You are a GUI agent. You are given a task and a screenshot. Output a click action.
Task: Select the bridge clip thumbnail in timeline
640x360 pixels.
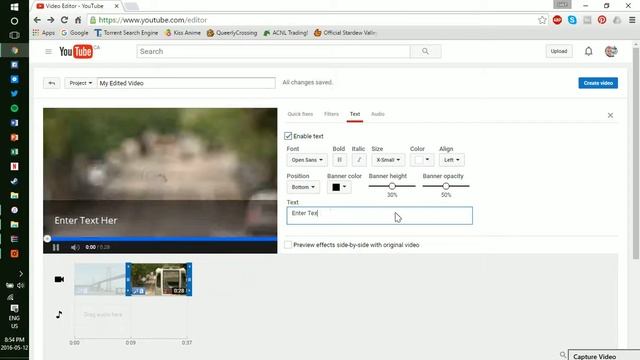(x=100, y=279)
